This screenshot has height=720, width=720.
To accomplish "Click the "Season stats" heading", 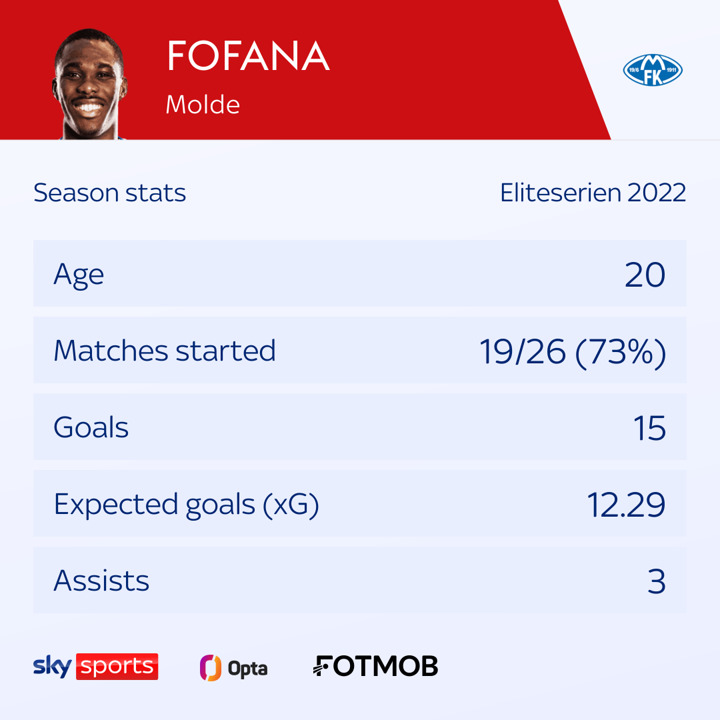I will pos(110,193).
